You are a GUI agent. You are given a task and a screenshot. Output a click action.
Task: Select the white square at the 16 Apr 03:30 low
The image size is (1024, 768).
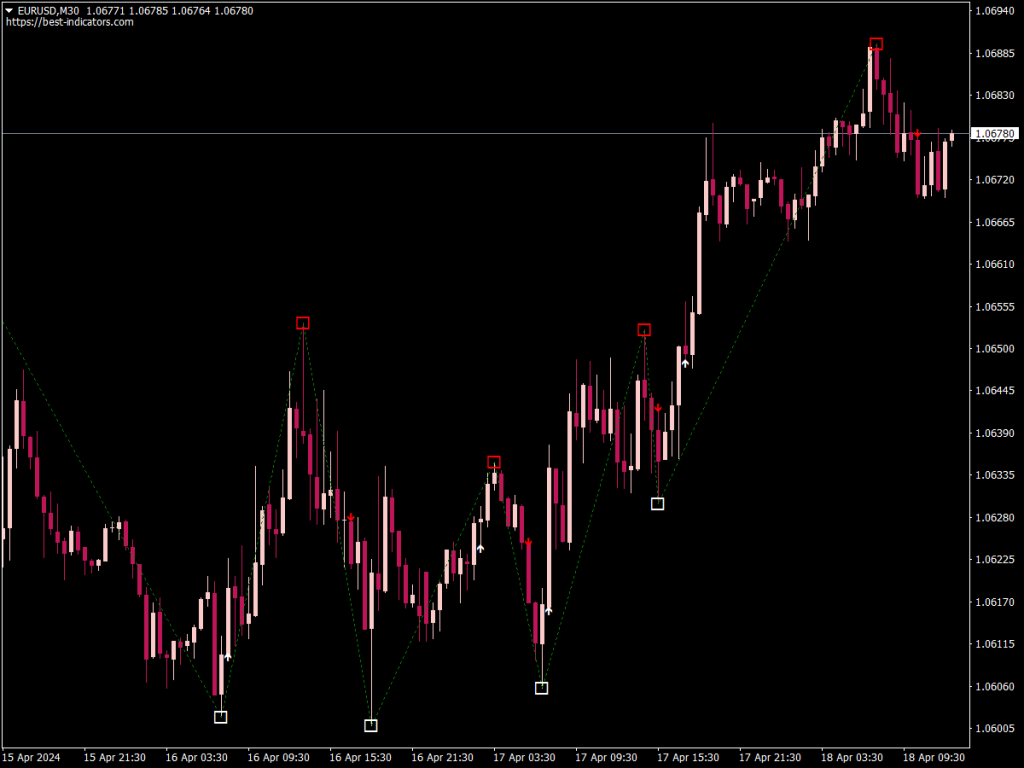point(221,717)
